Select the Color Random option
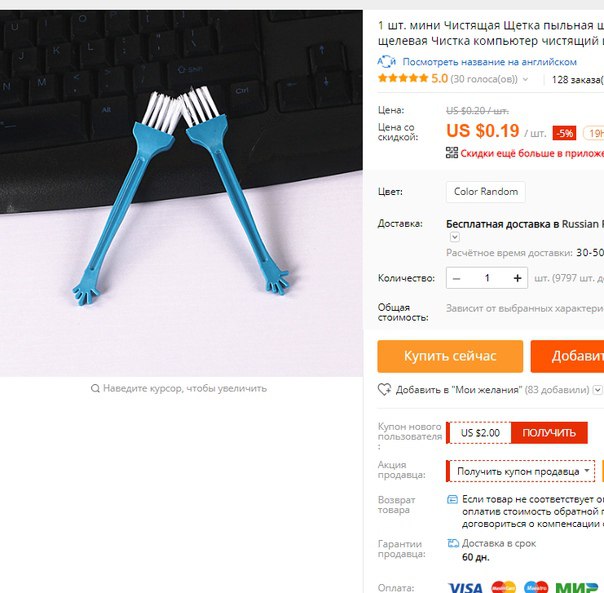Image resolution: width=604 pixels, height=593 pixels. (486, 192)
